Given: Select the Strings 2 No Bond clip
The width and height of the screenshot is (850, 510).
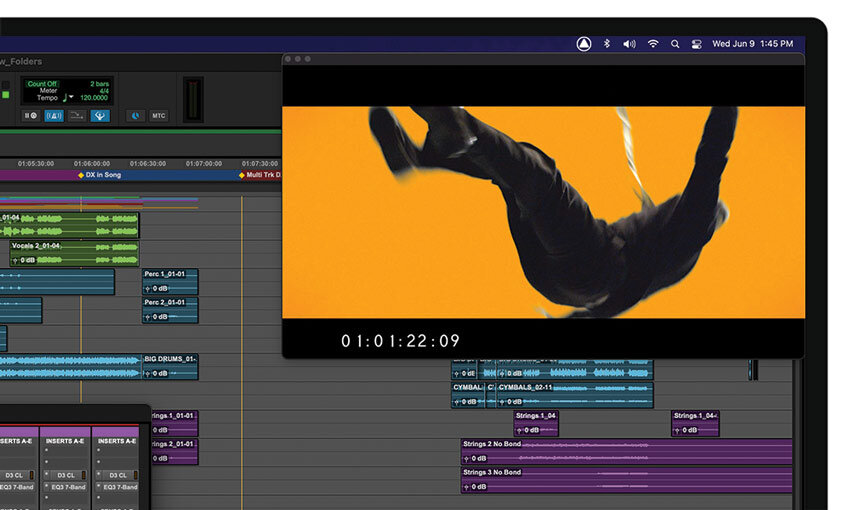Looking at the screenshot, I should pos(626,451).
